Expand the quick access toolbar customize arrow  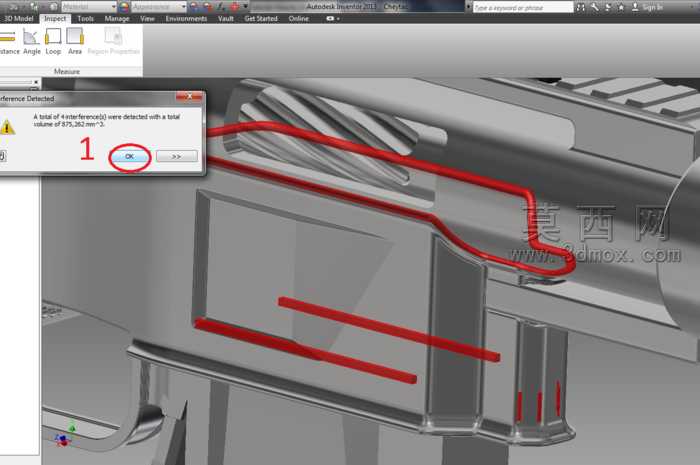tap(245, 6)
